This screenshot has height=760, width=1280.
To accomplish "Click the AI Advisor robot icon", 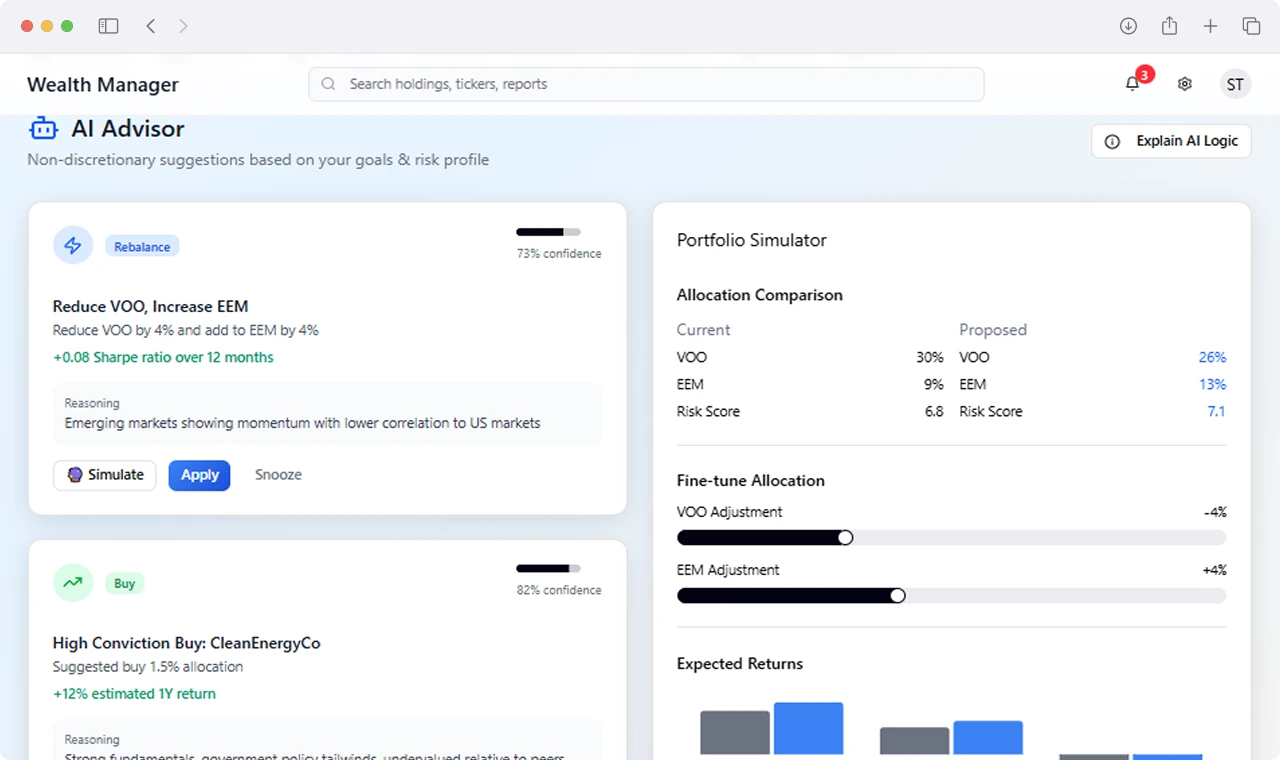I will pos(43,128).
